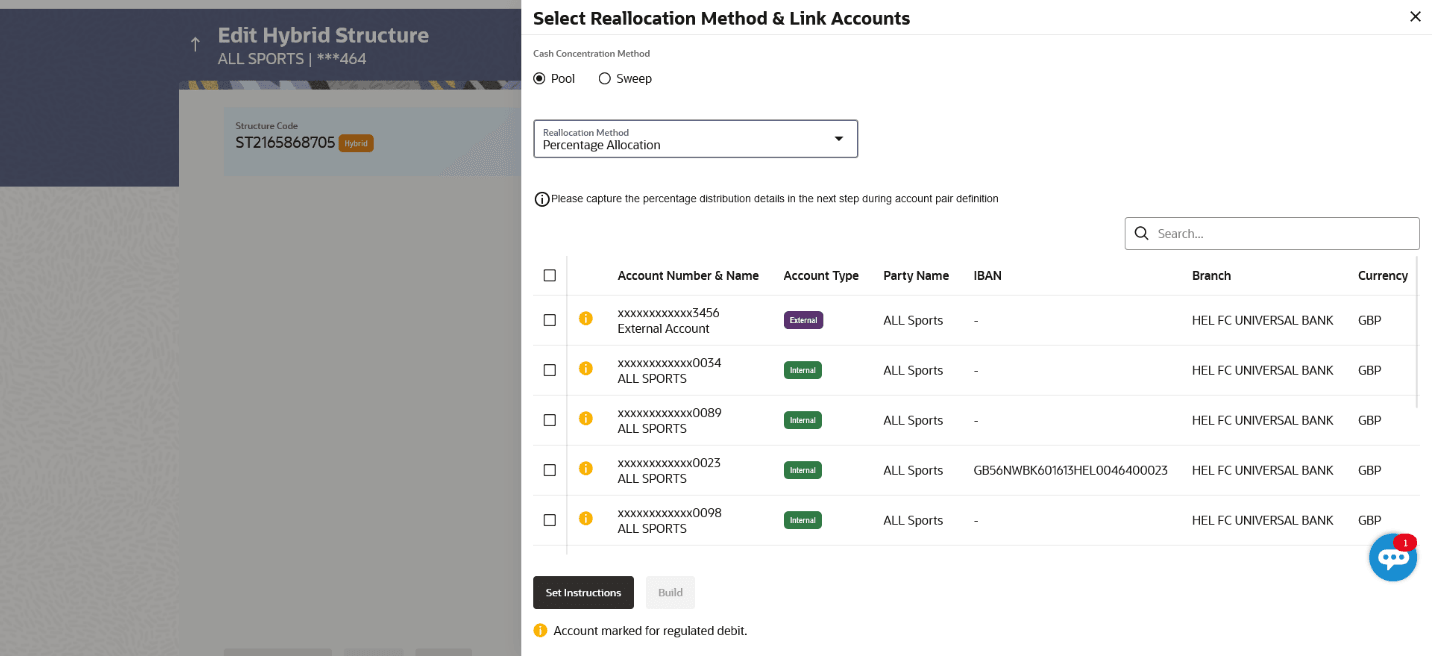Click the chat support bubble icon
This screenshot has height=656, width=1432.
tap(1392, 558)
